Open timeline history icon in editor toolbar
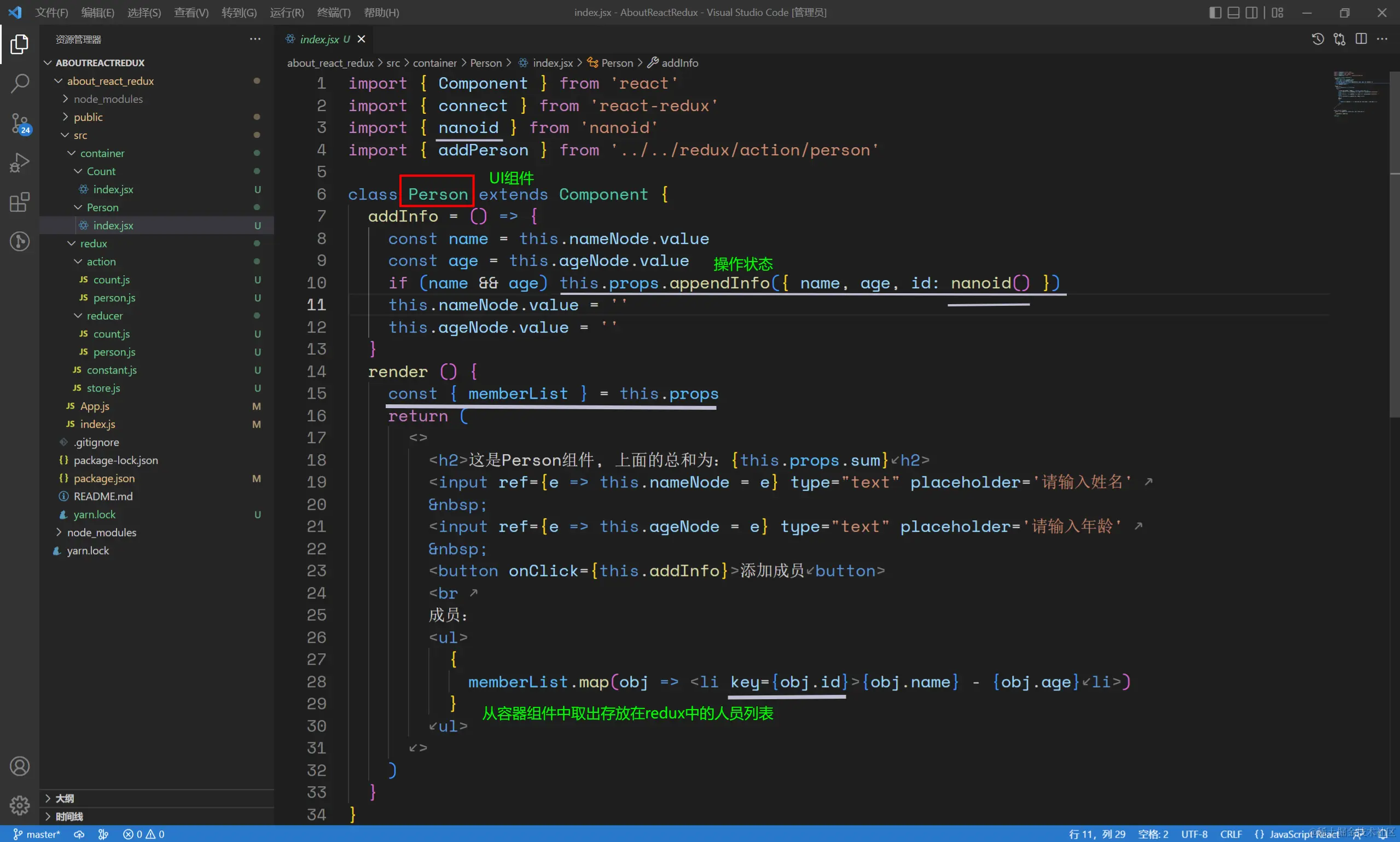Viewport: 1400px width, 842px height. [x=1318, y=39]
